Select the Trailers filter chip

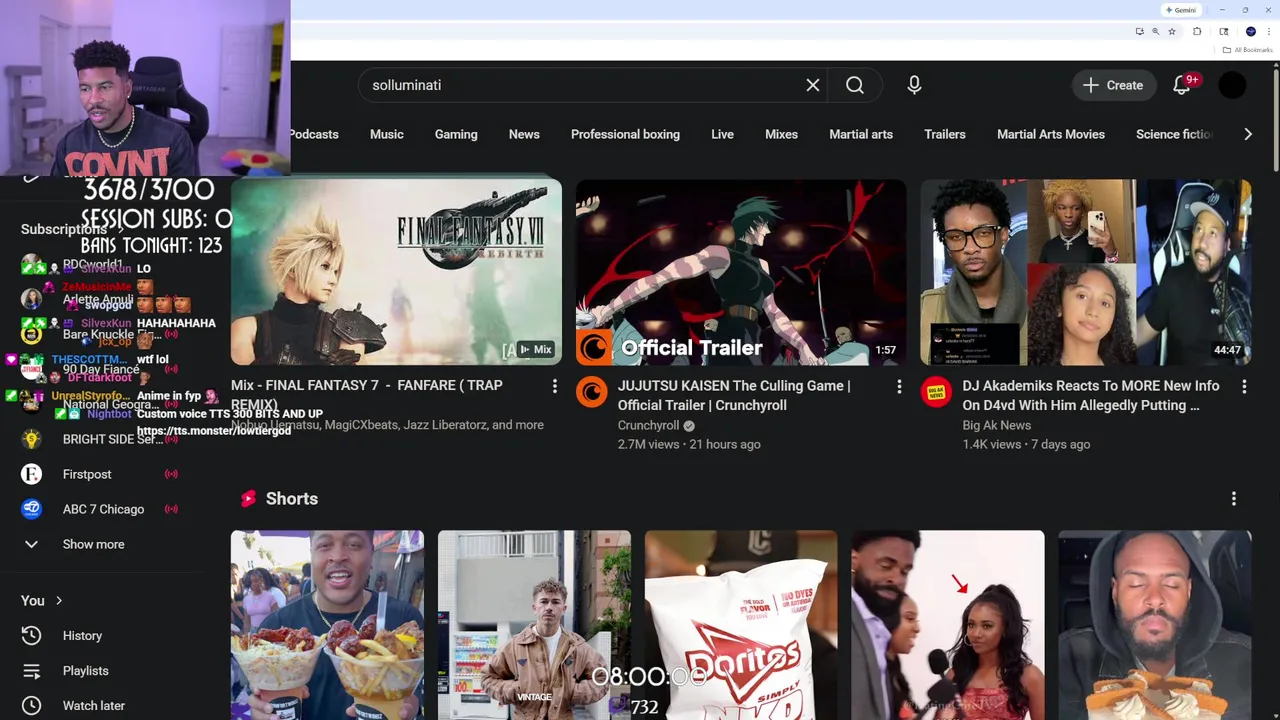[x=945, y=134]
